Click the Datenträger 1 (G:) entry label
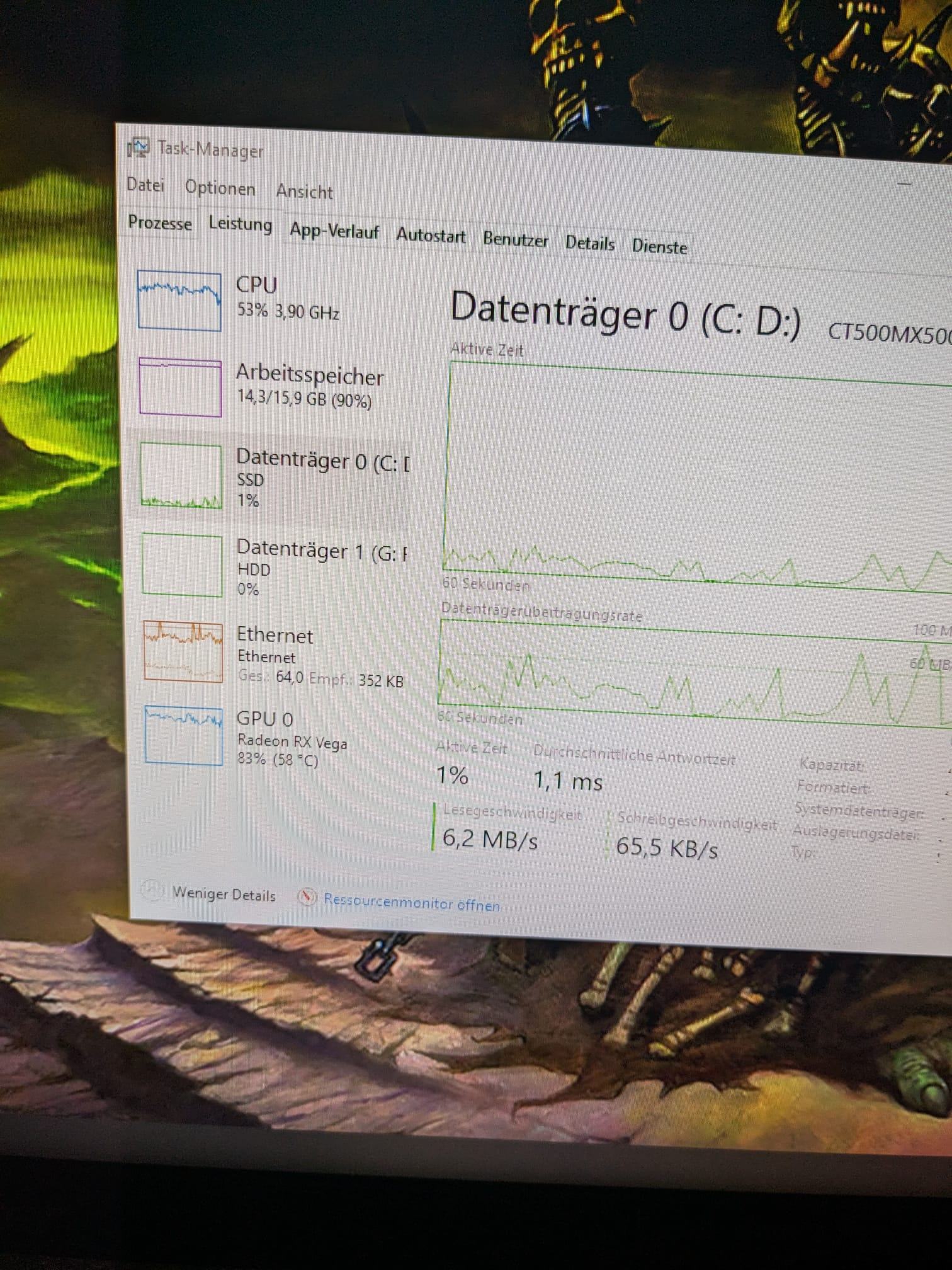Screen dimensions: 952x1270 [x=322, y=551]
